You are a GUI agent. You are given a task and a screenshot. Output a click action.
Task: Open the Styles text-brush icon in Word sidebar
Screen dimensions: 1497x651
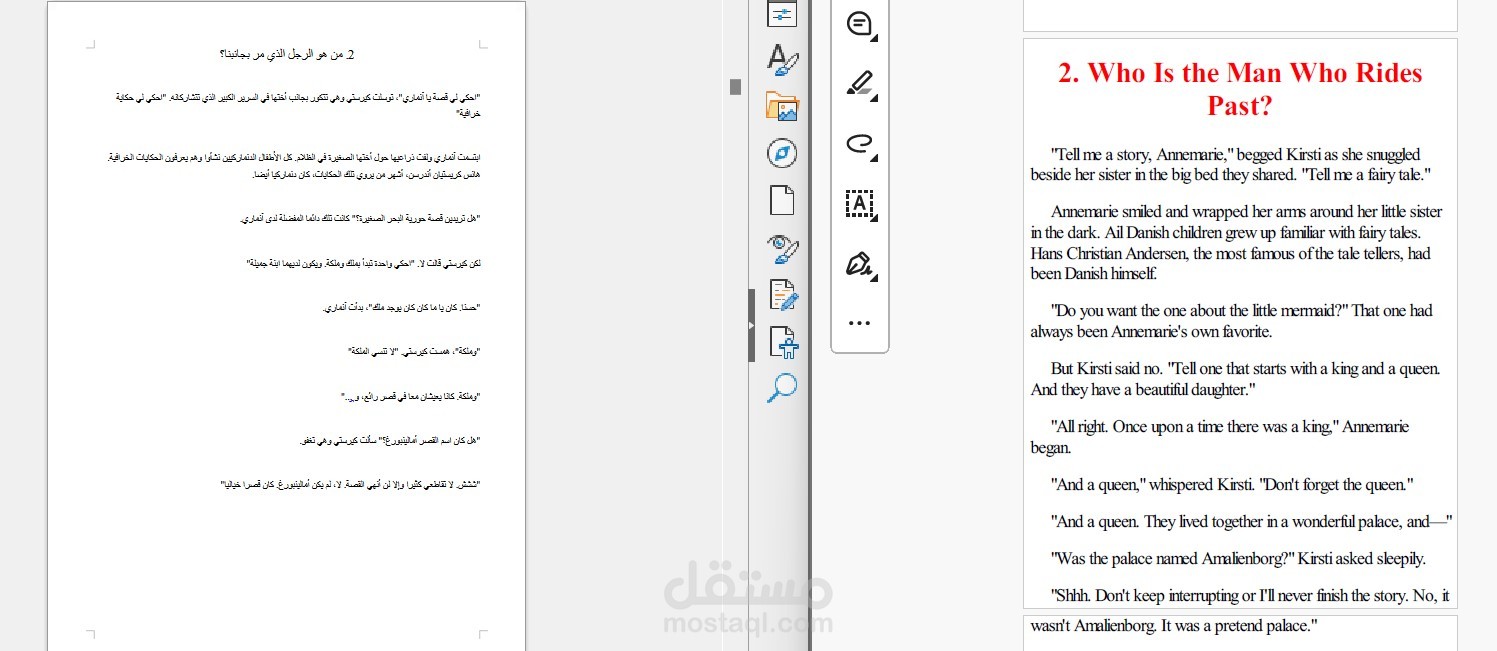[x=782, y=59]
